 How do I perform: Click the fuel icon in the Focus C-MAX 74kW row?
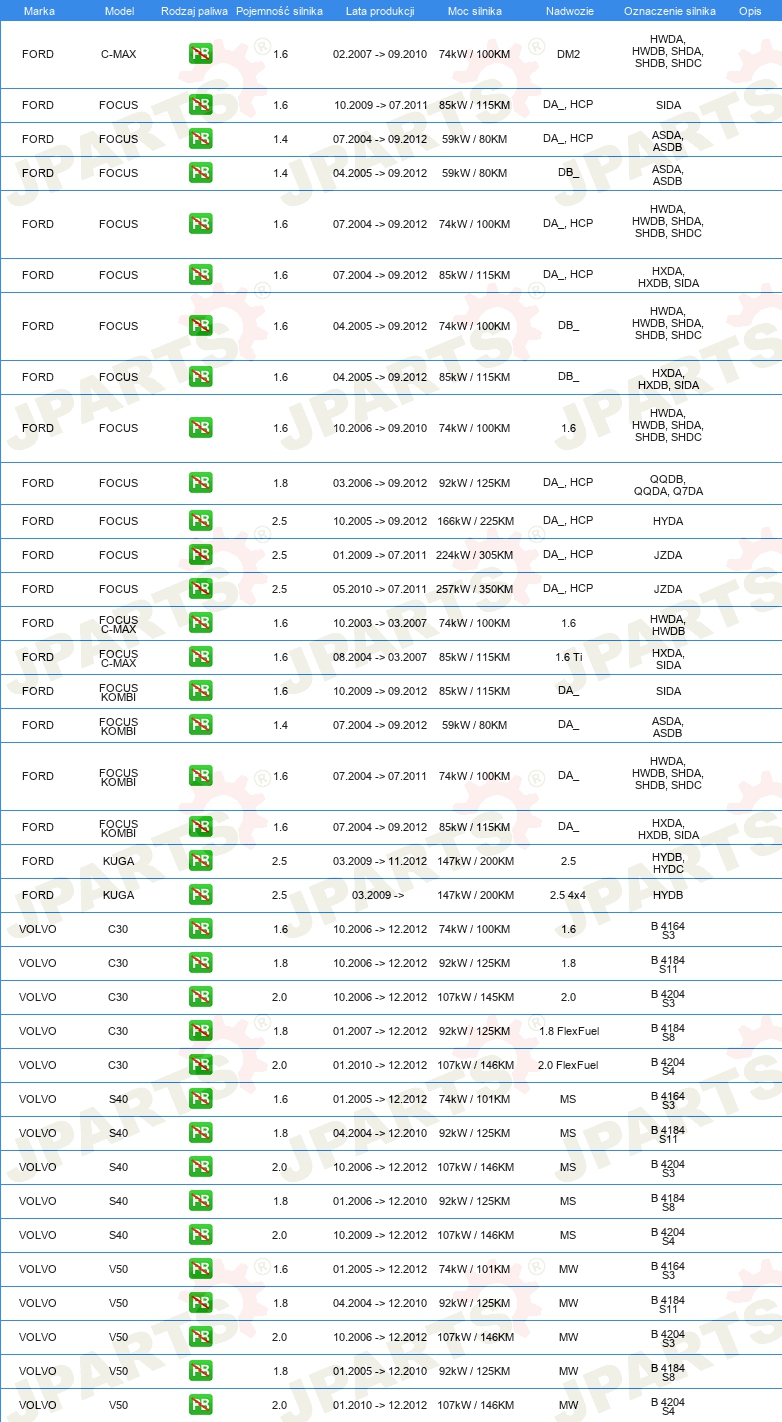pos(200,623)
